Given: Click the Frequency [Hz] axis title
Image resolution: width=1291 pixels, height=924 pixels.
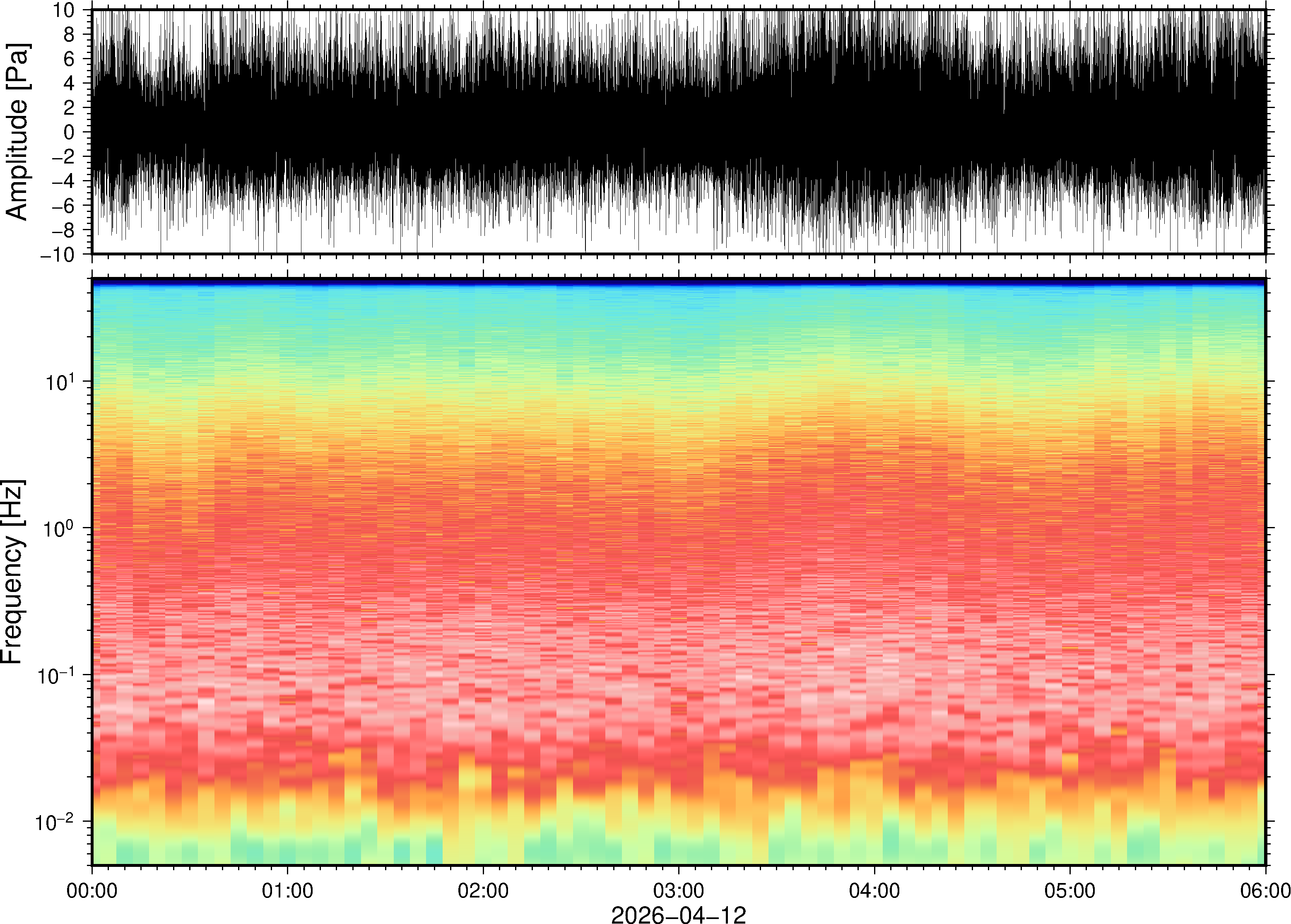Looking at the screenshot, I should (12, 572).
